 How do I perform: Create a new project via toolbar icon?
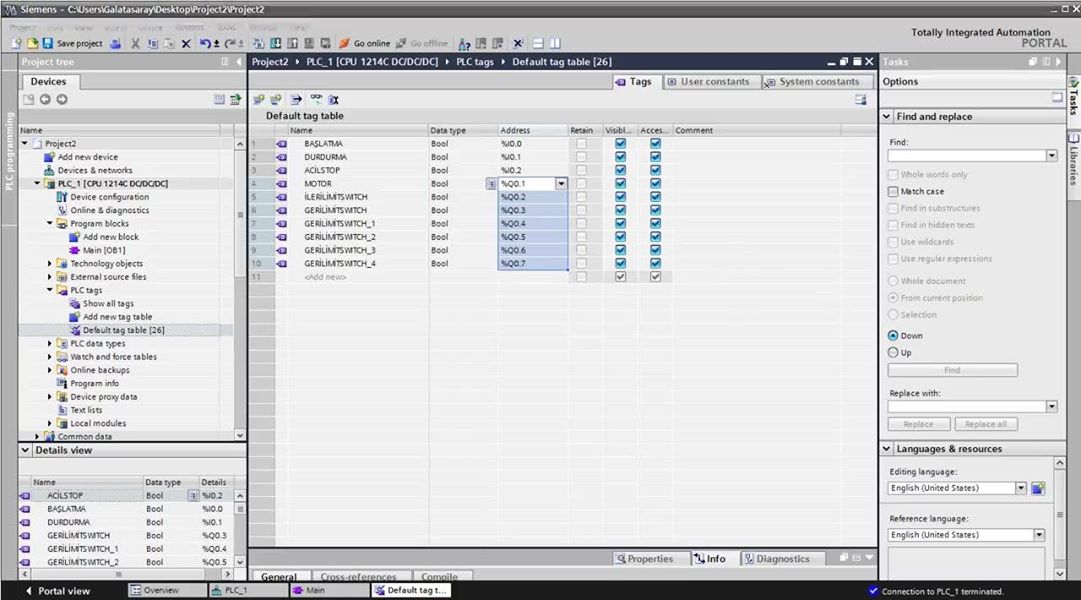click(17, 43)
